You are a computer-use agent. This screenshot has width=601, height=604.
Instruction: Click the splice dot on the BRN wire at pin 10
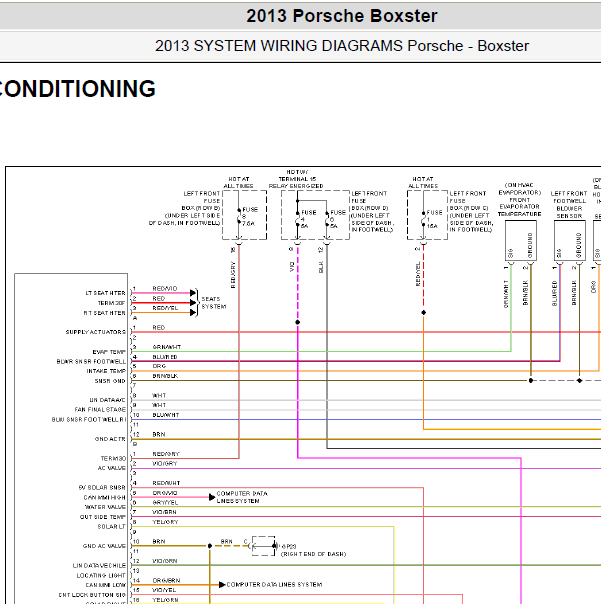(210, 546)
